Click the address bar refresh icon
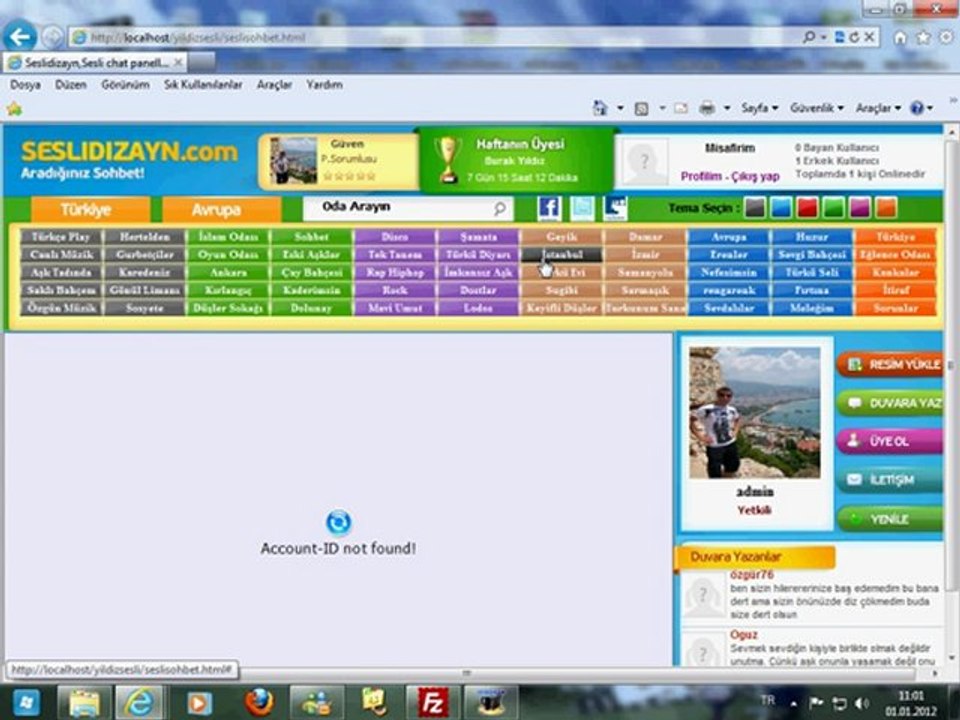960x720 pixels. click(855, 37)
